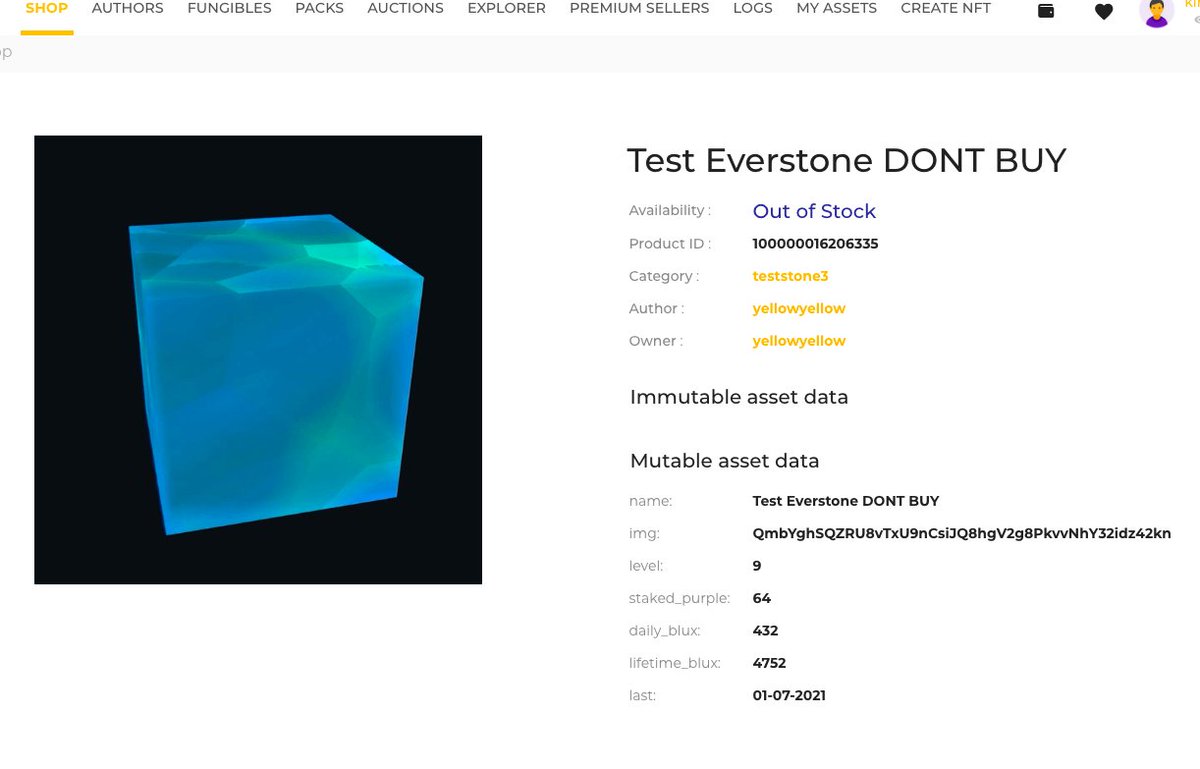Click the favorites heart icon

(x=1104, y=12)
